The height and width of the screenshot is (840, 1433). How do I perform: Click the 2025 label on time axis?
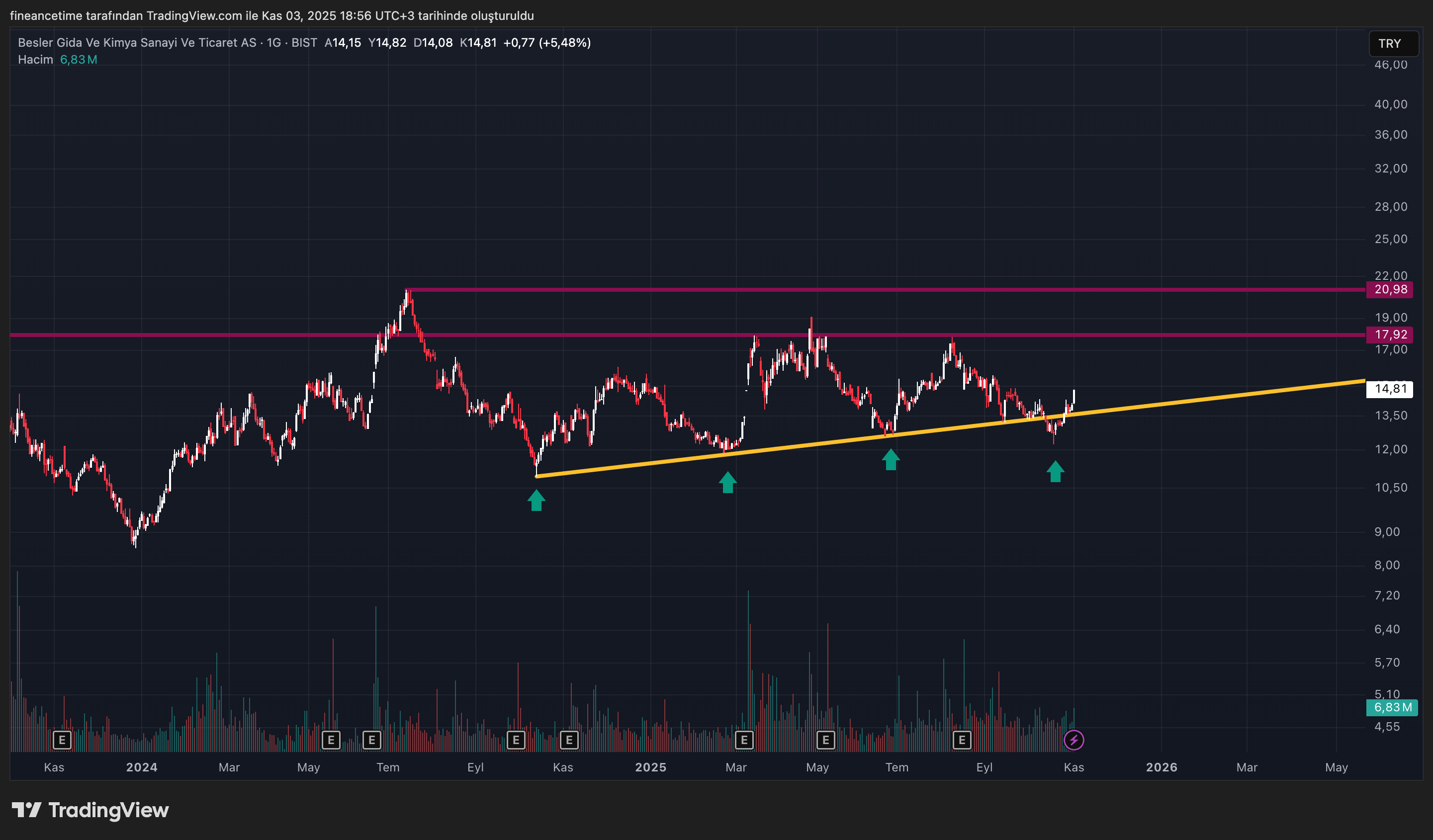coord(650,767)
